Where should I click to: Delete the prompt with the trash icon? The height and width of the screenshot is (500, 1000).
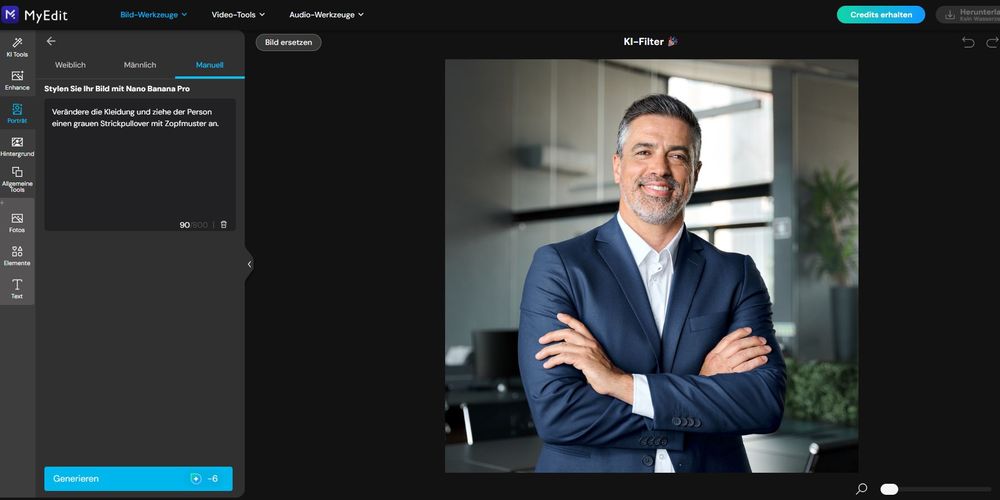click(223, 224)
